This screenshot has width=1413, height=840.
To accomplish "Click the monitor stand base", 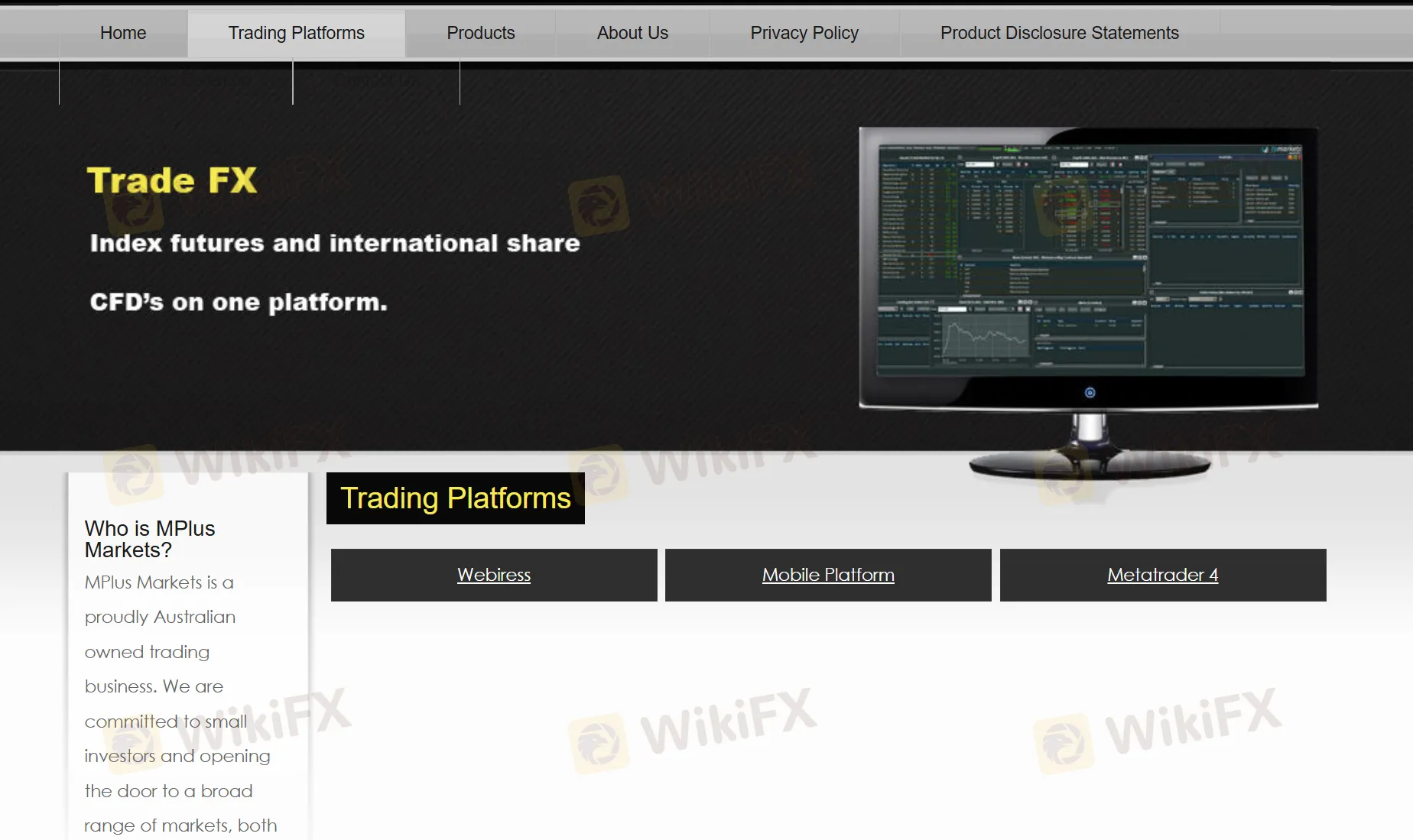I will point(1090,465).
